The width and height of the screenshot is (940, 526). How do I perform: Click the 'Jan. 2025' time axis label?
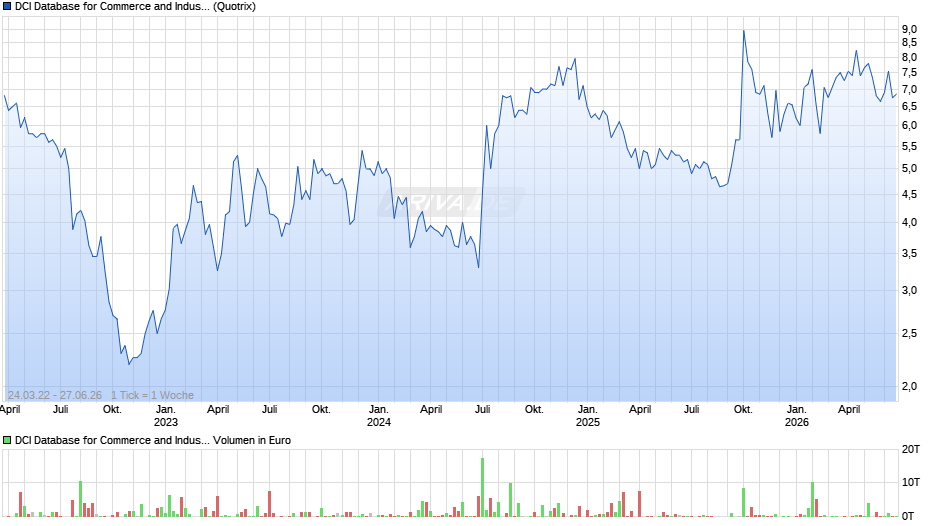point(588,416)
